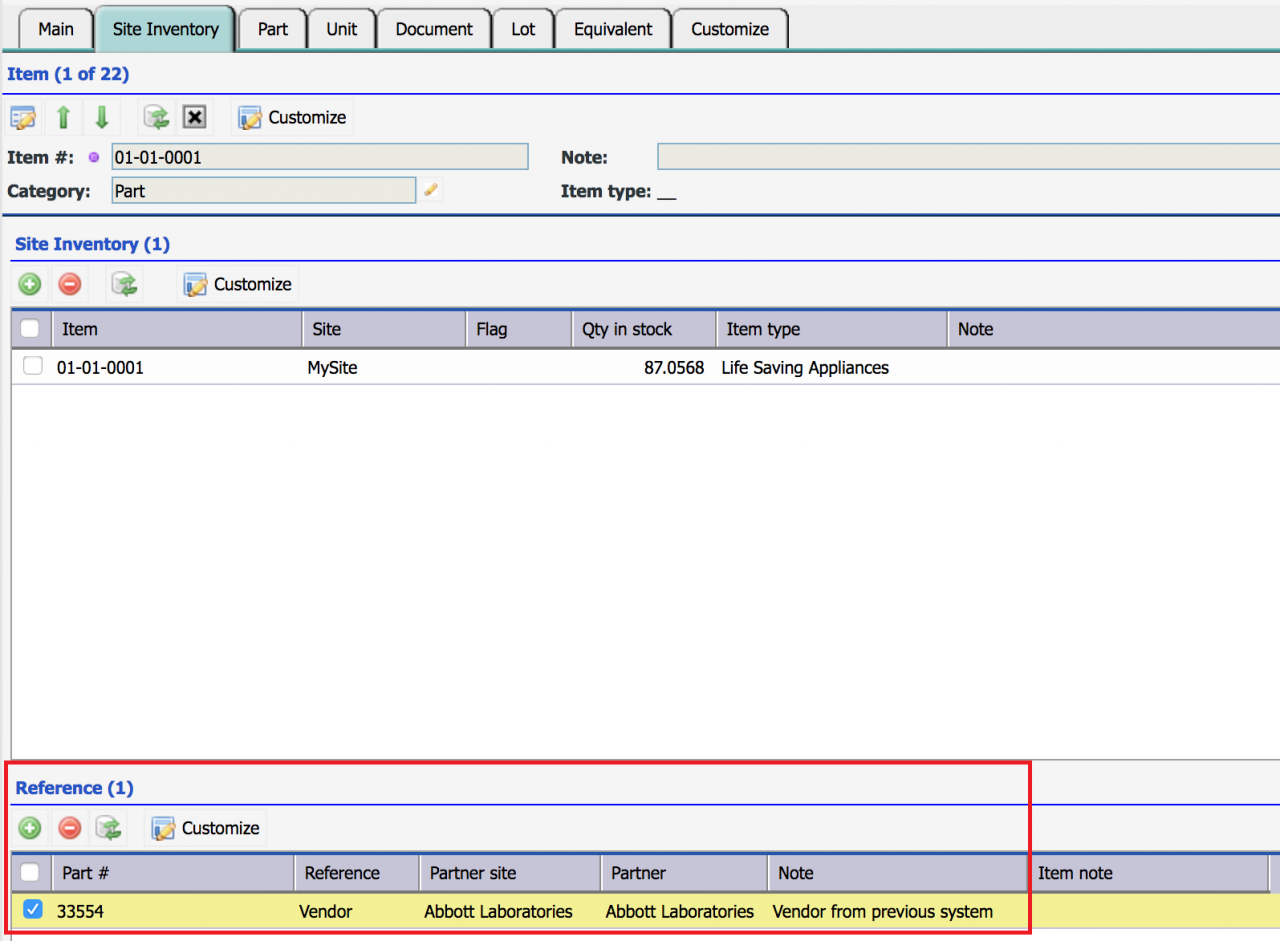Add a new Reference record
Image resolution: width=1280 pixels, height=941 pixels.
[x=30, y=828]
